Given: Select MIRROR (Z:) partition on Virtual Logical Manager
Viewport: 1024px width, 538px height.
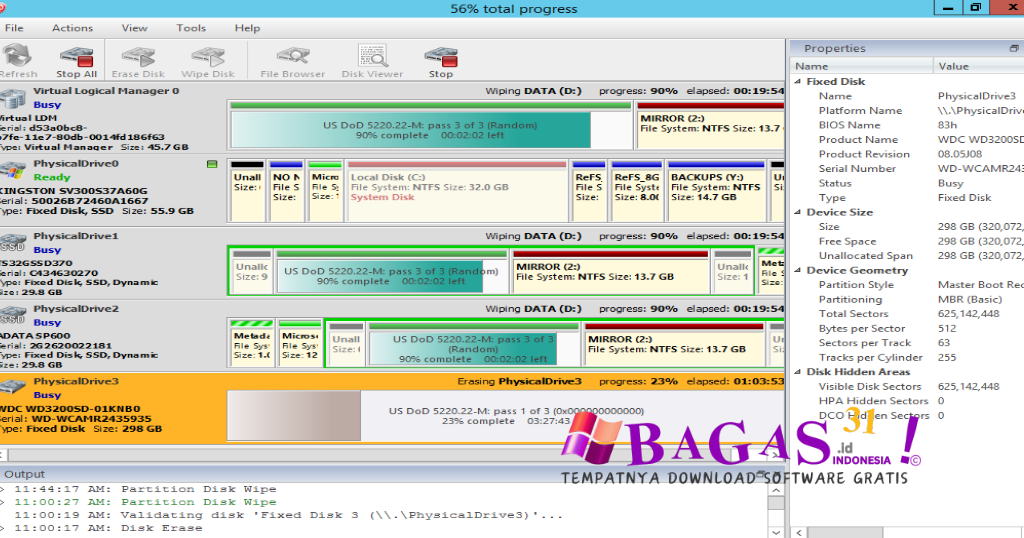Looking at the screenshot, I should coord(710,125).
